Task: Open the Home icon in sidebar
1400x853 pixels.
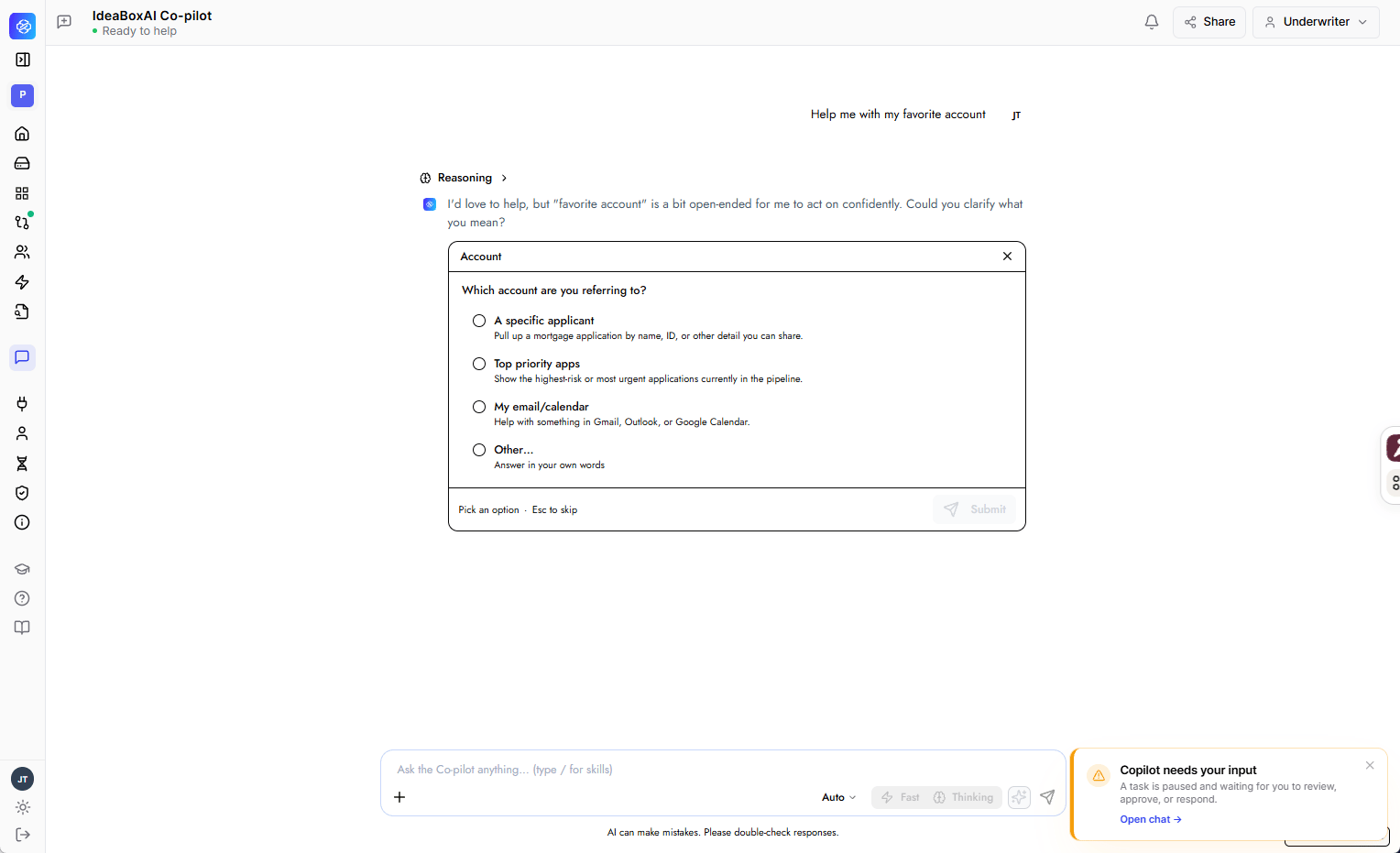Action: [23, 134]
